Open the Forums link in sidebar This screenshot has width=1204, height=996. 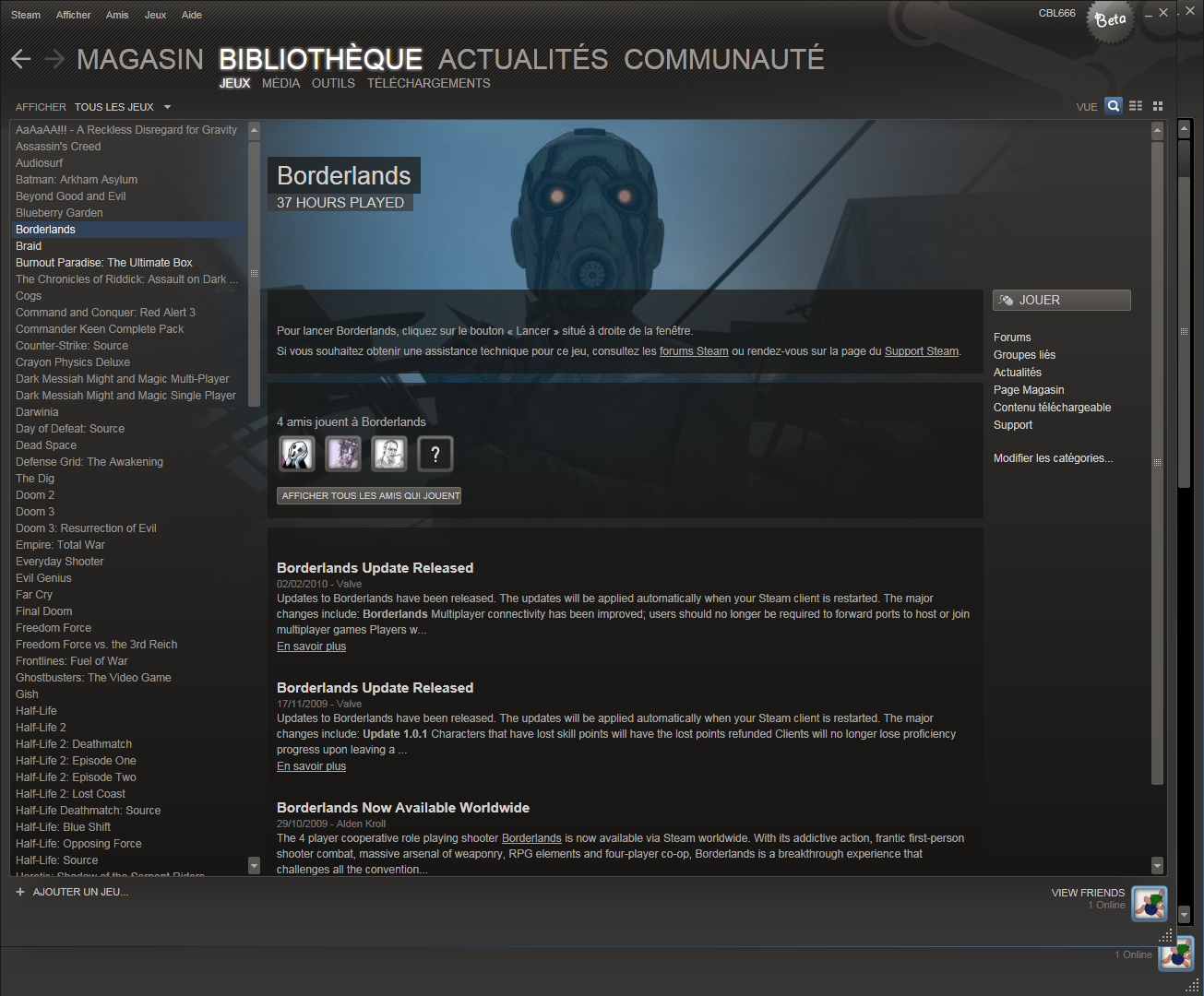pos(1012,338)
